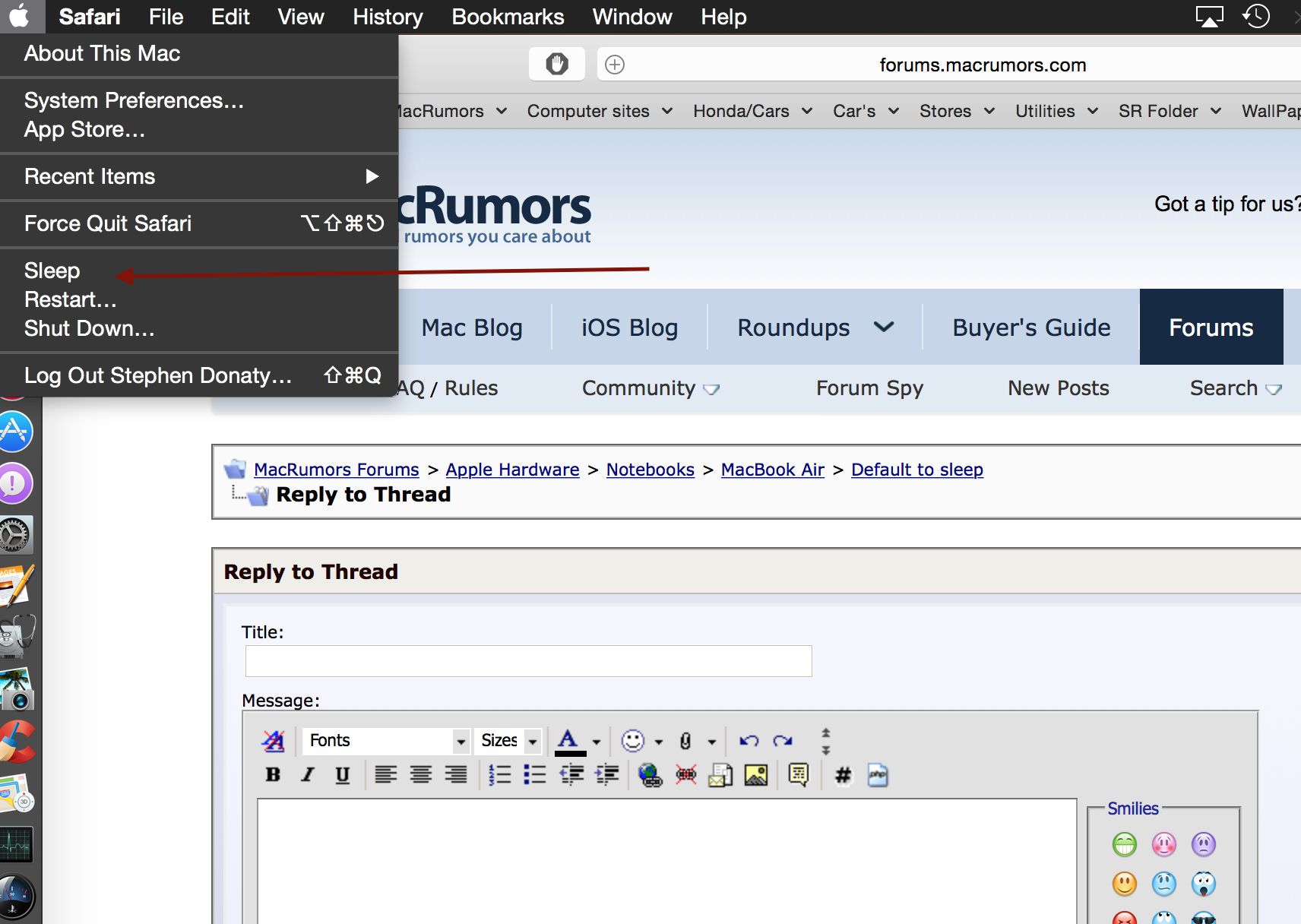The height and width of the screenshot is (924, 1301).
Task: Insert the yellow smile smilie
Action: pyautogui.click(x=1125, y=884)
